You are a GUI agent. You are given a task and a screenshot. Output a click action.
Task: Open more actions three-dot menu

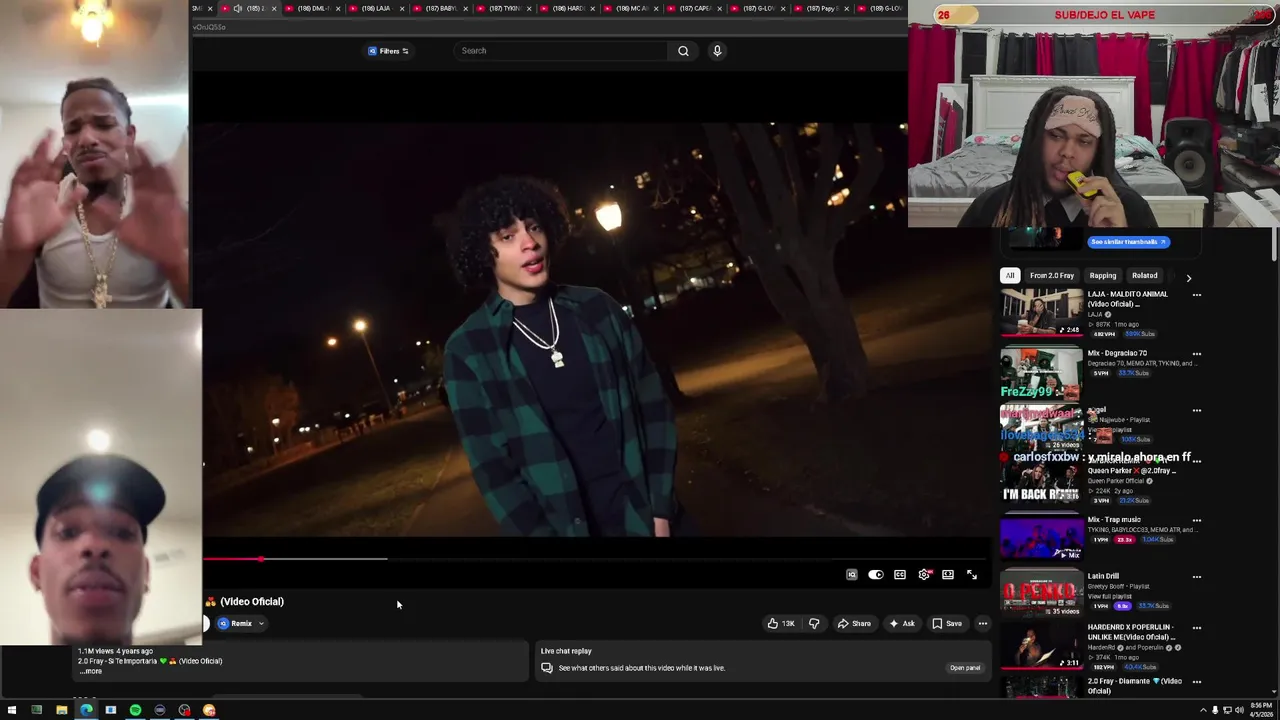tap(983, 624)
